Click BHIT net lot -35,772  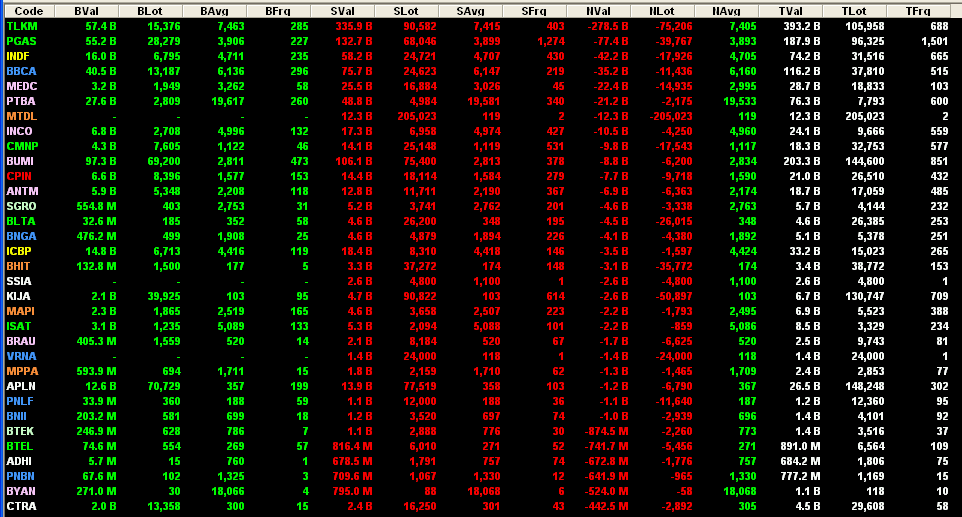click(x=673, y=267)
